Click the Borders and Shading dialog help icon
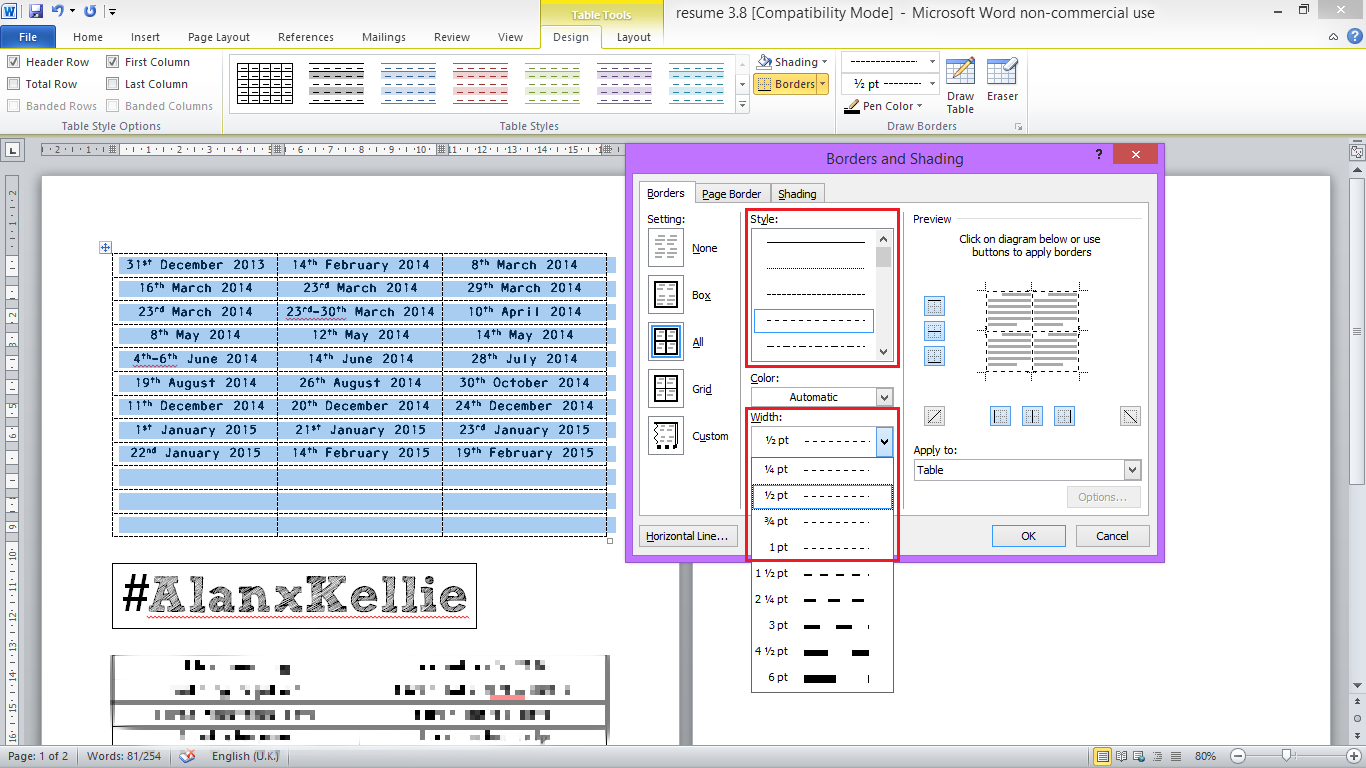This screenshot has width=1366, height=768. pyautogui.click(x=1099, y=154)
